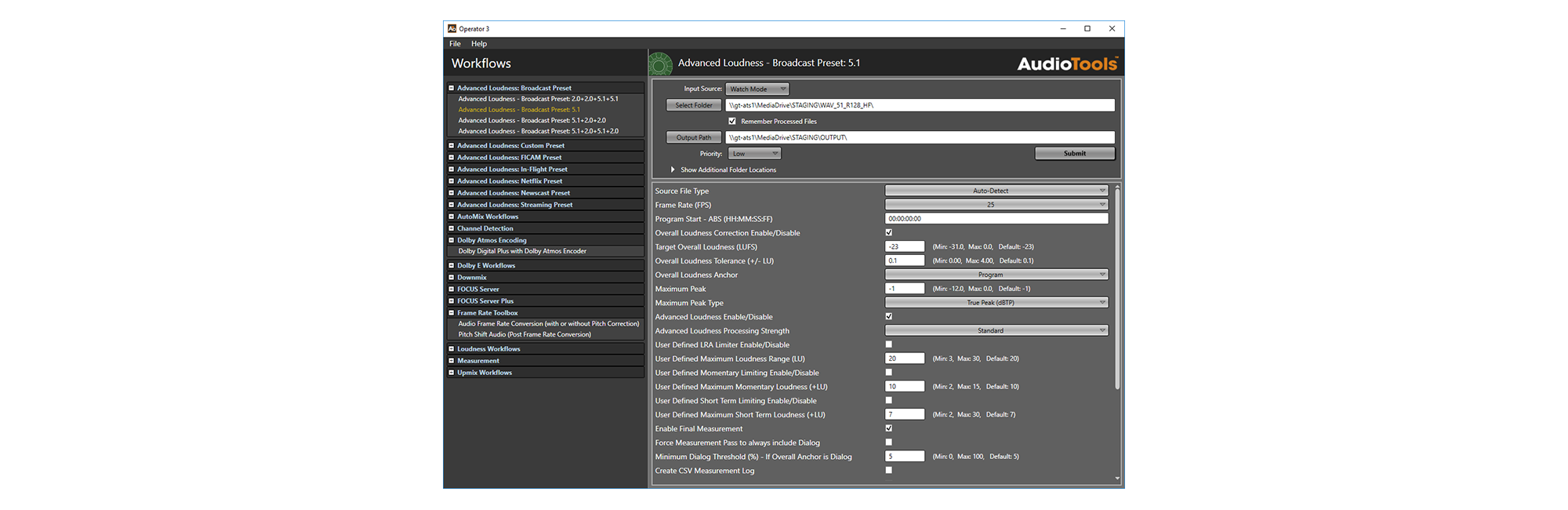Click the Maximum Short Term Loudness 7 field

pos(905,414)
